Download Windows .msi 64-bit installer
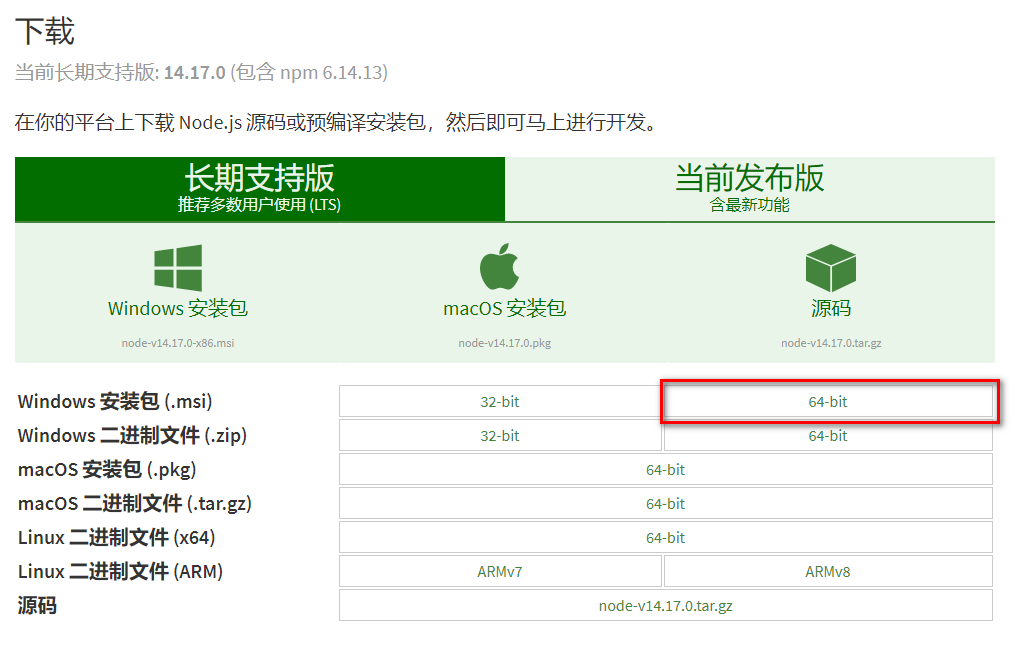The image size is (1019, 646). coord(828,402)
